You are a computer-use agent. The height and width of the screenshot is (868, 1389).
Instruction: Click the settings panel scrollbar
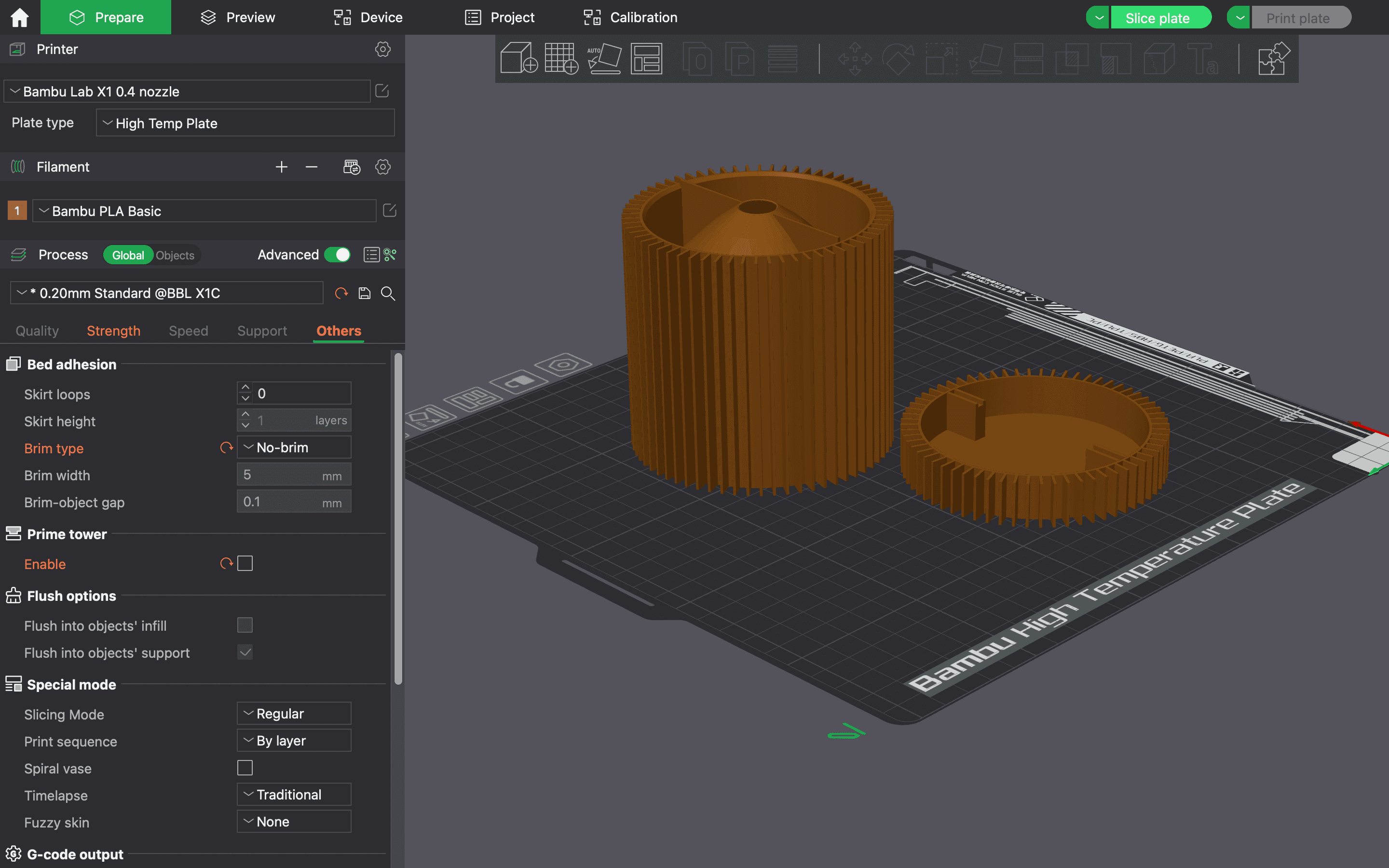pyautogui.click(x=398, y=518)
